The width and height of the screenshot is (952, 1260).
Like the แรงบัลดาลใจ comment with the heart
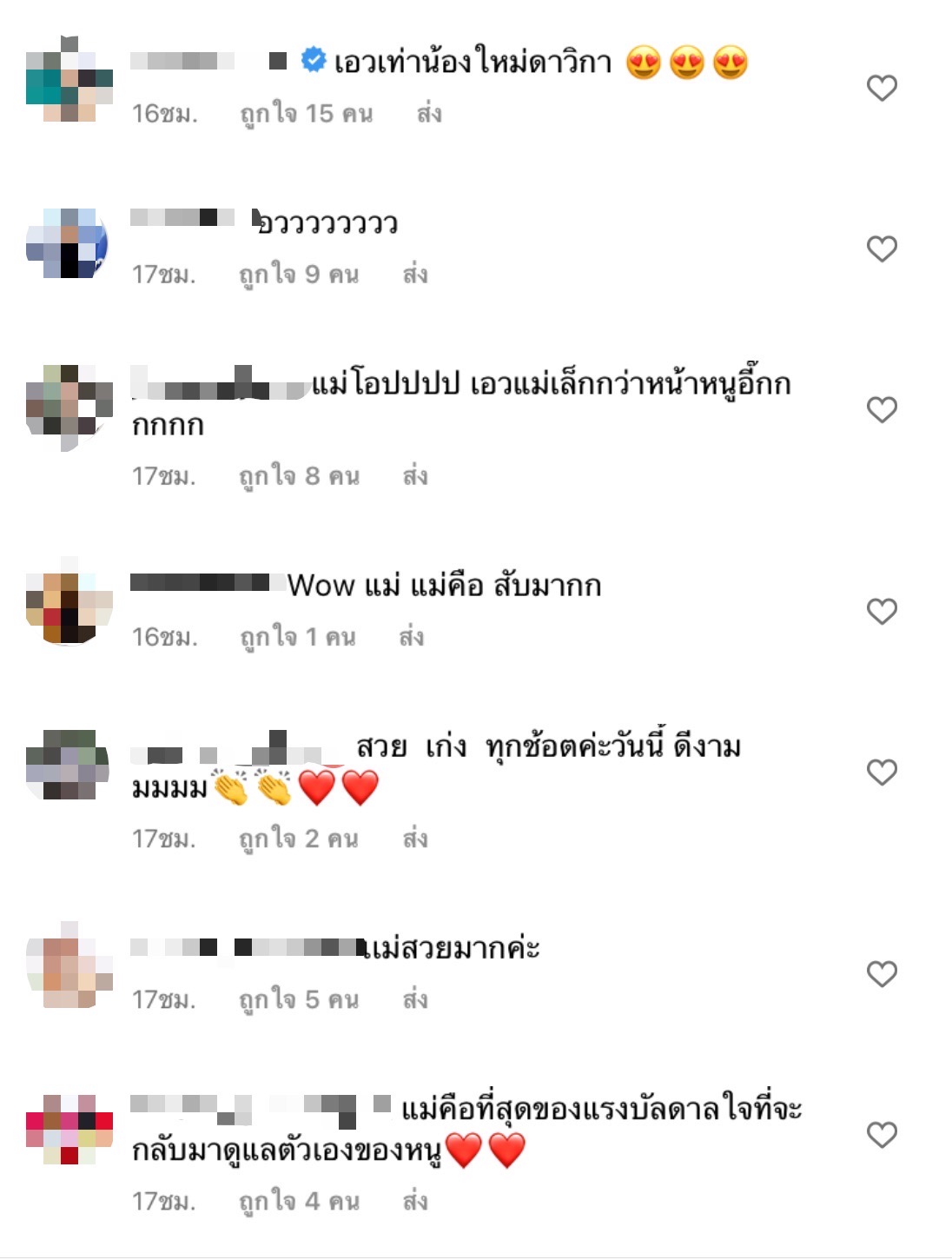point(882,1135)
